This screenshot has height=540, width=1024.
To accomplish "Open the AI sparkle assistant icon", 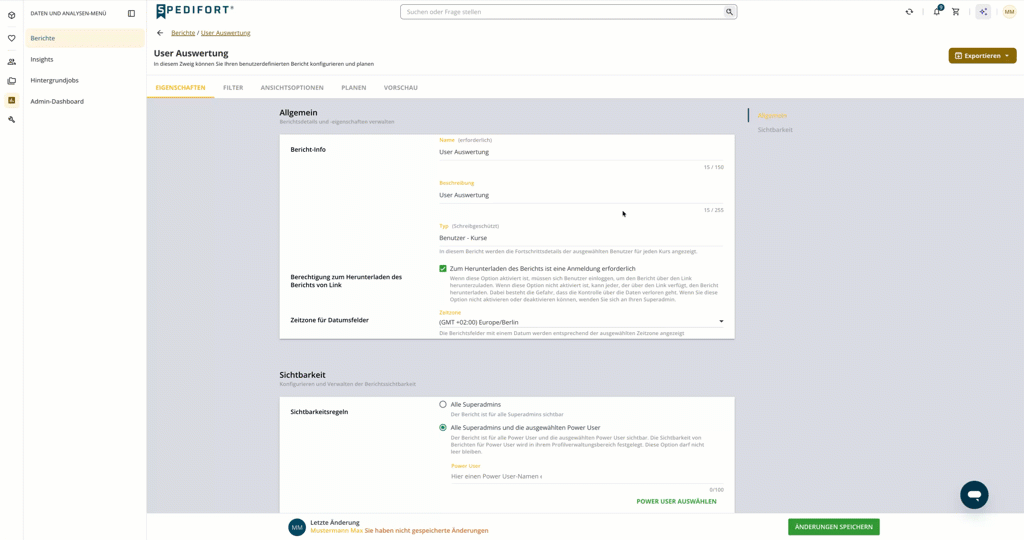I will coord(983,12).
